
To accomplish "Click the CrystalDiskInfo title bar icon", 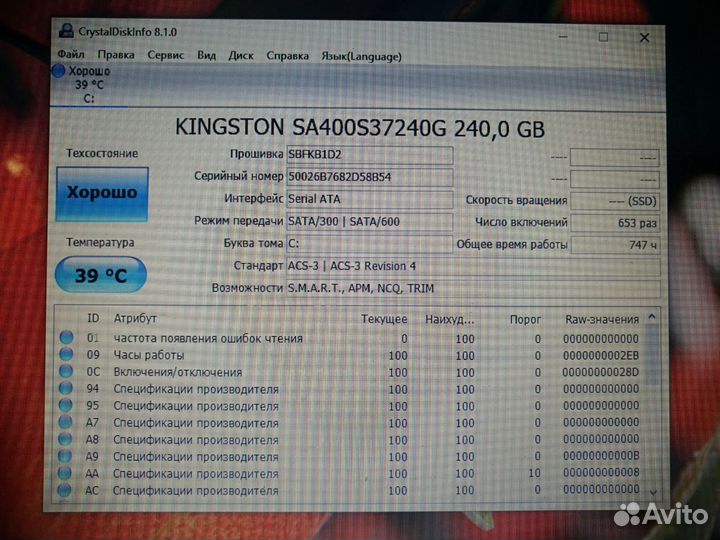I will [x=66, y=31].
